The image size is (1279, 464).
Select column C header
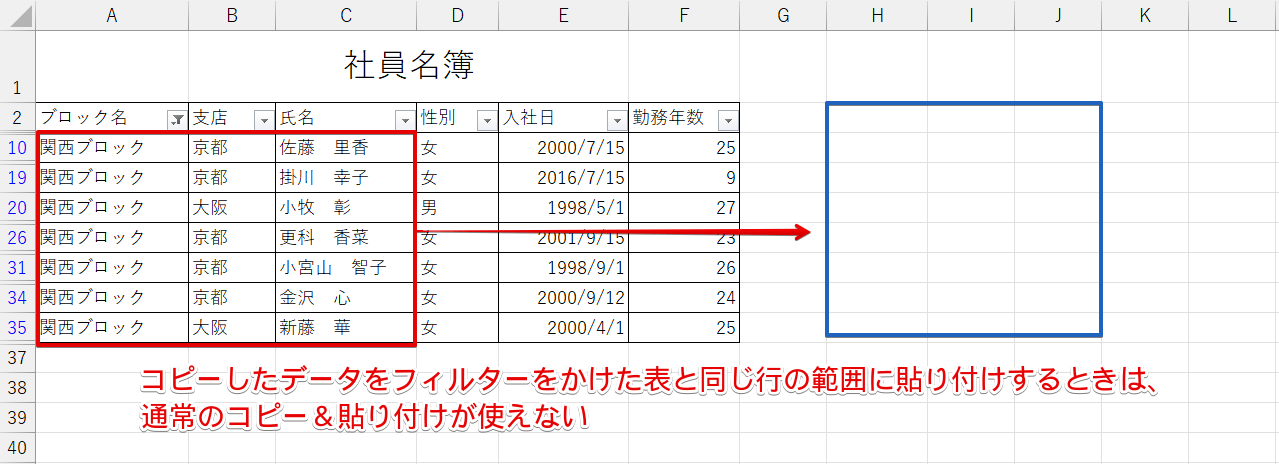point(346,15)
